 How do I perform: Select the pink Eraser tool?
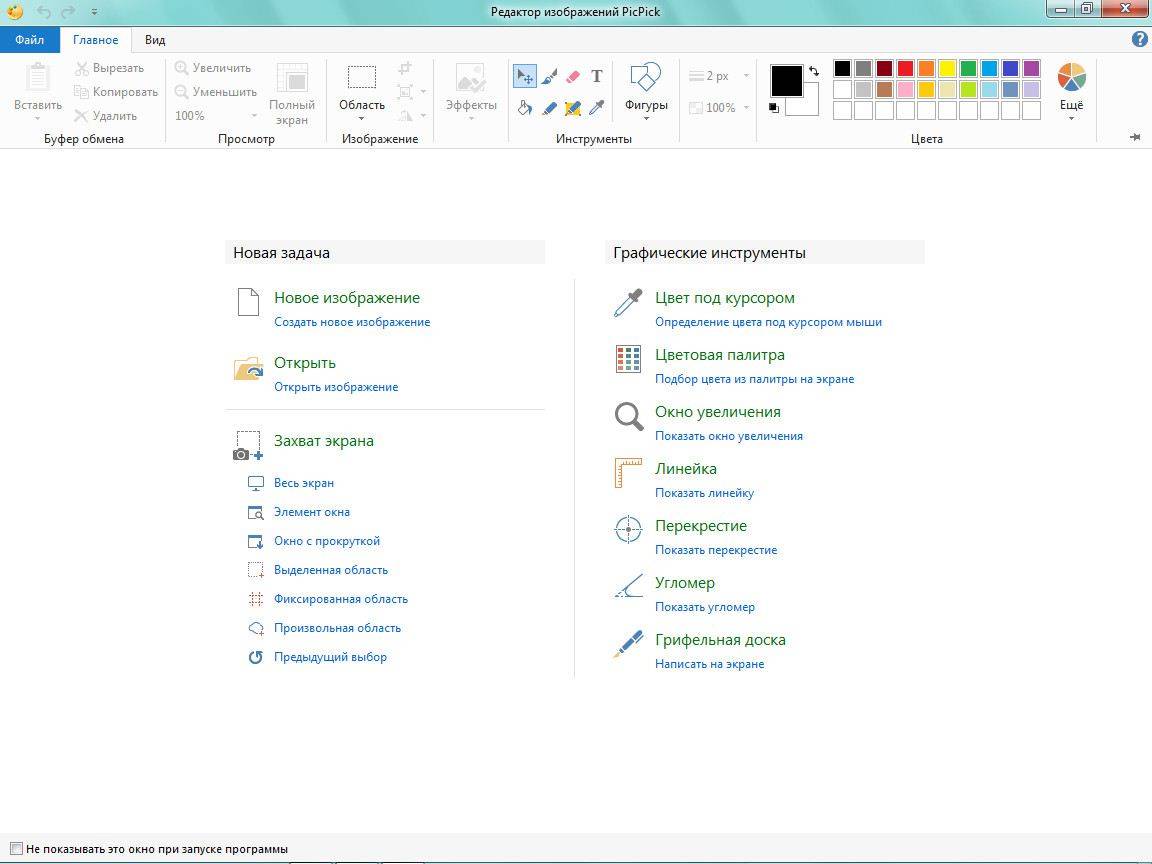(573, 76)
